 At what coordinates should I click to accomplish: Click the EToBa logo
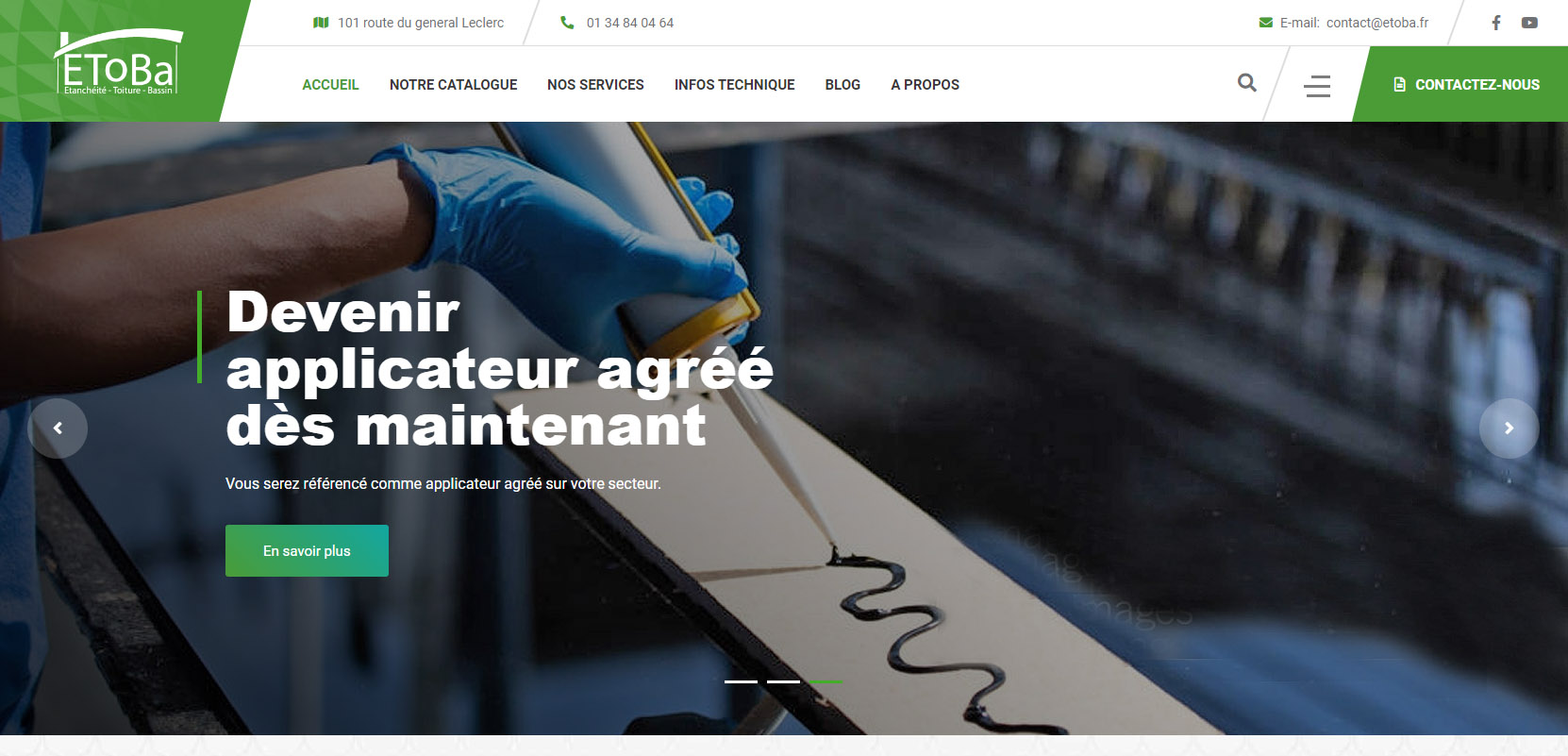118,62
